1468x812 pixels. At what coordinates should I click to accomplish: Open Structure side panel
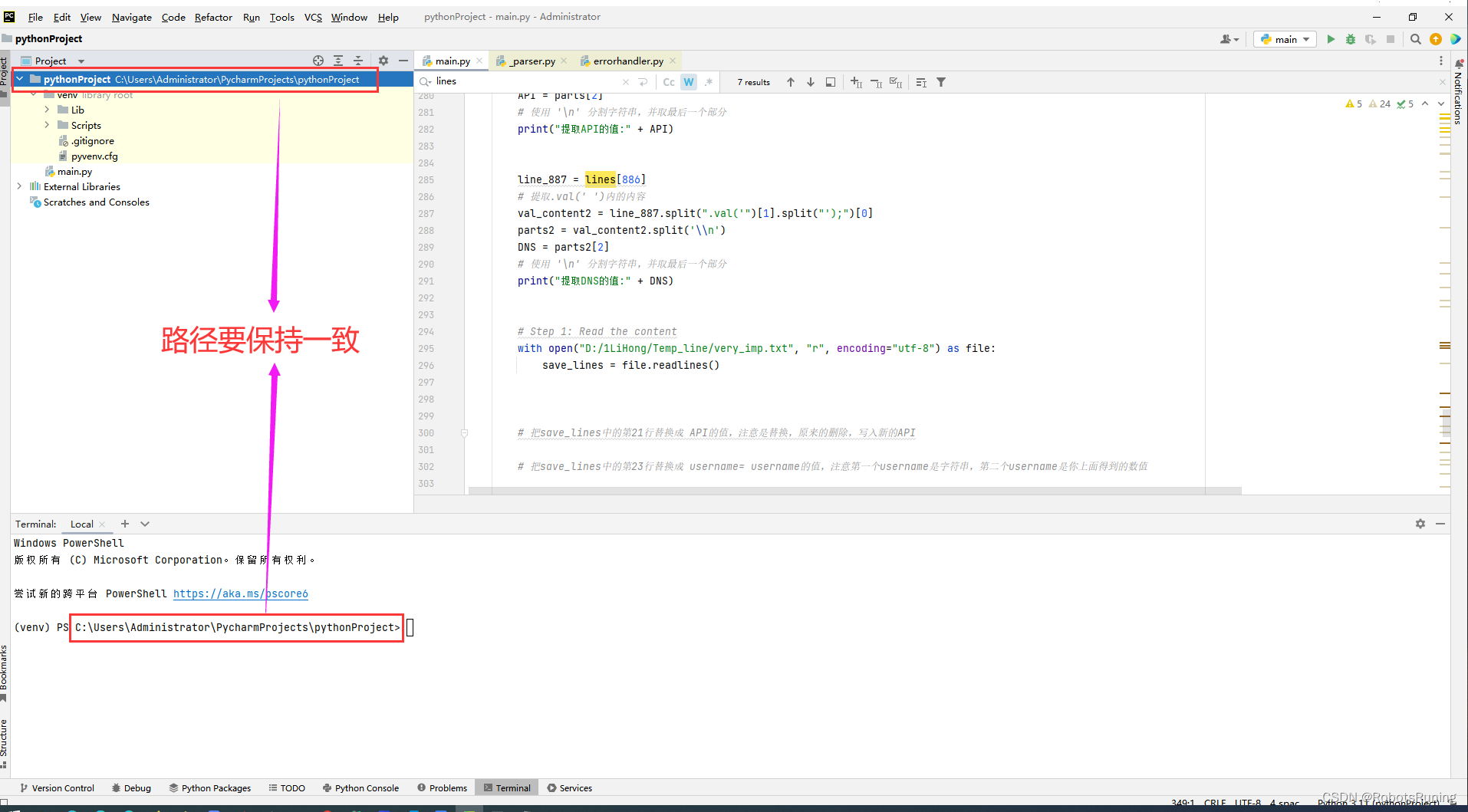coord(4,742)
